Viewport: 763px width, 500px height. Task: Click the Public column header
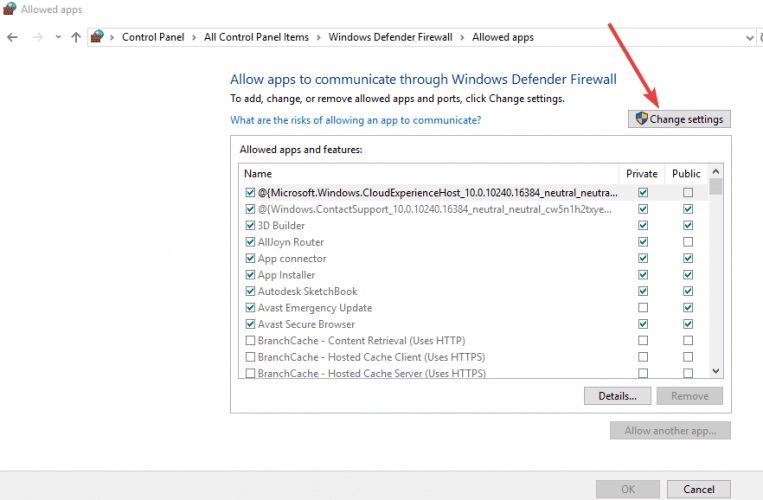pos(686,174)
